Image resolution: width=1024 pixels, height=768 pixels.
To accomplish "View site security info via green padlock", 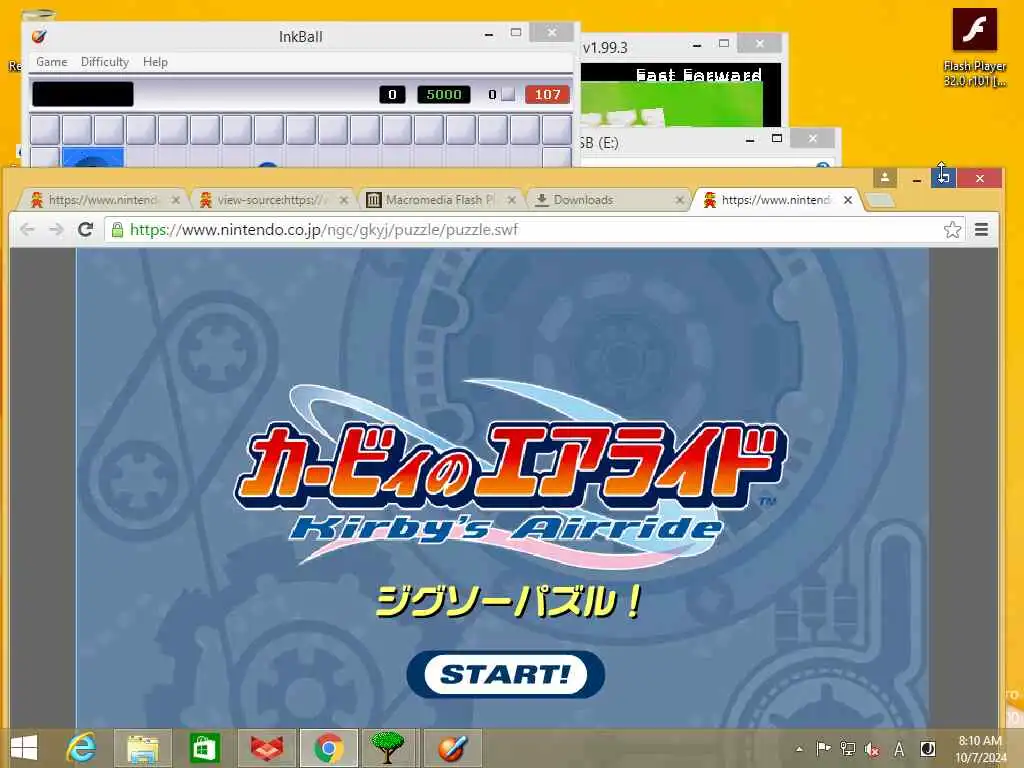I will coord(118,229).
